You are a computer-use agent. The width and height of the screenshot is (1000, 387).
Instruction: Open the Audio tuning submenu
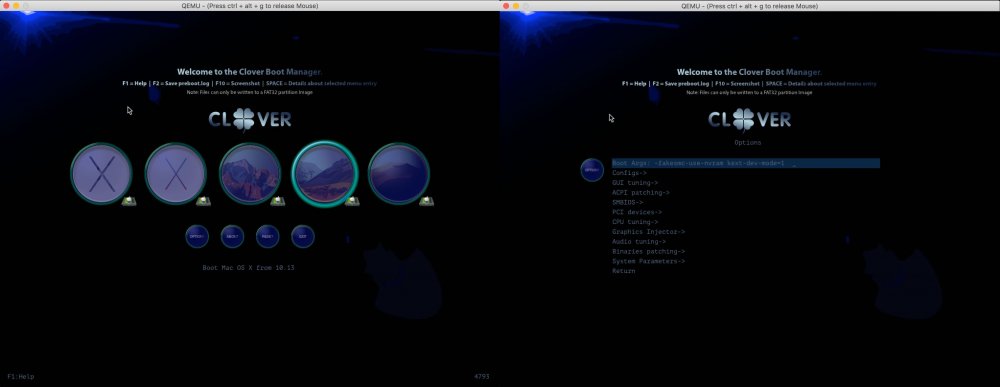639,242
